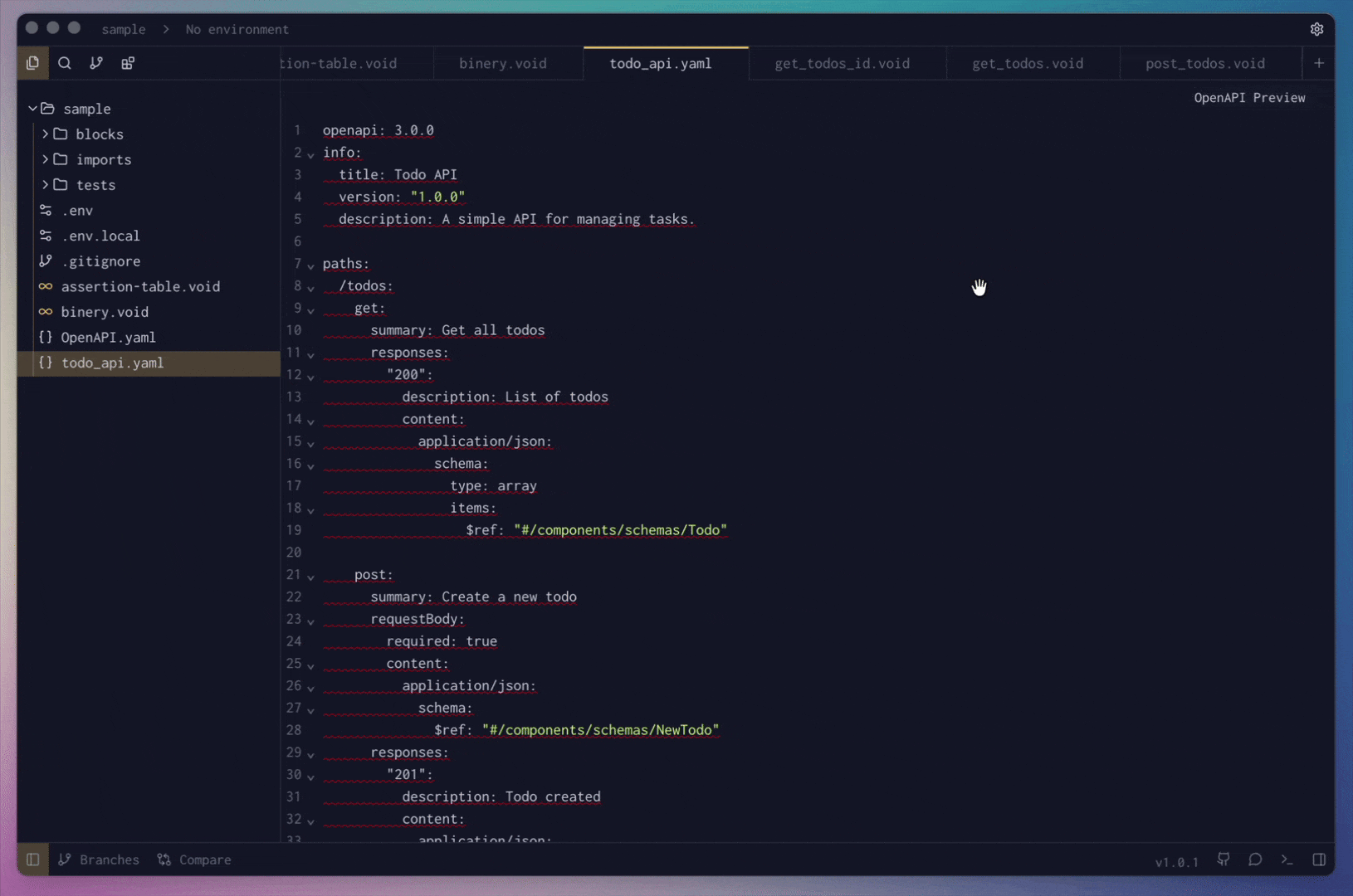Click the blocks panel icon in the sidebar
This screenshot has width=1353, height=896.
pos(127,63)
